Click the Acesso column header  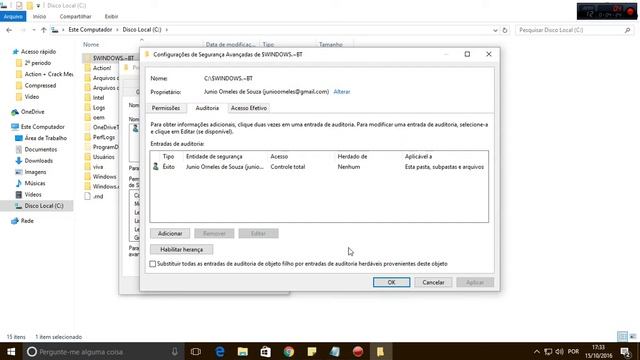click(279, 157)
